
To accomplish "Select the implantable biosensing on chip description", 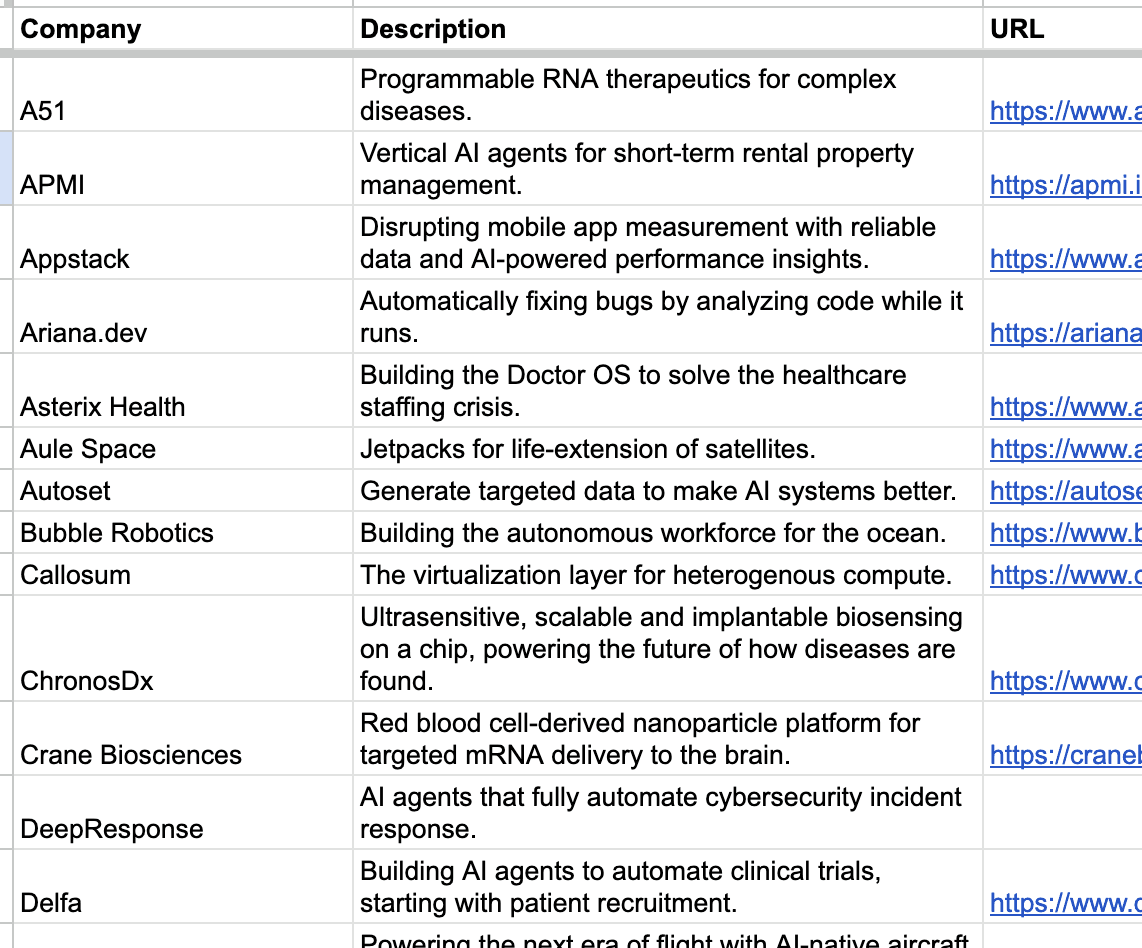I will (x=668, y=649).
